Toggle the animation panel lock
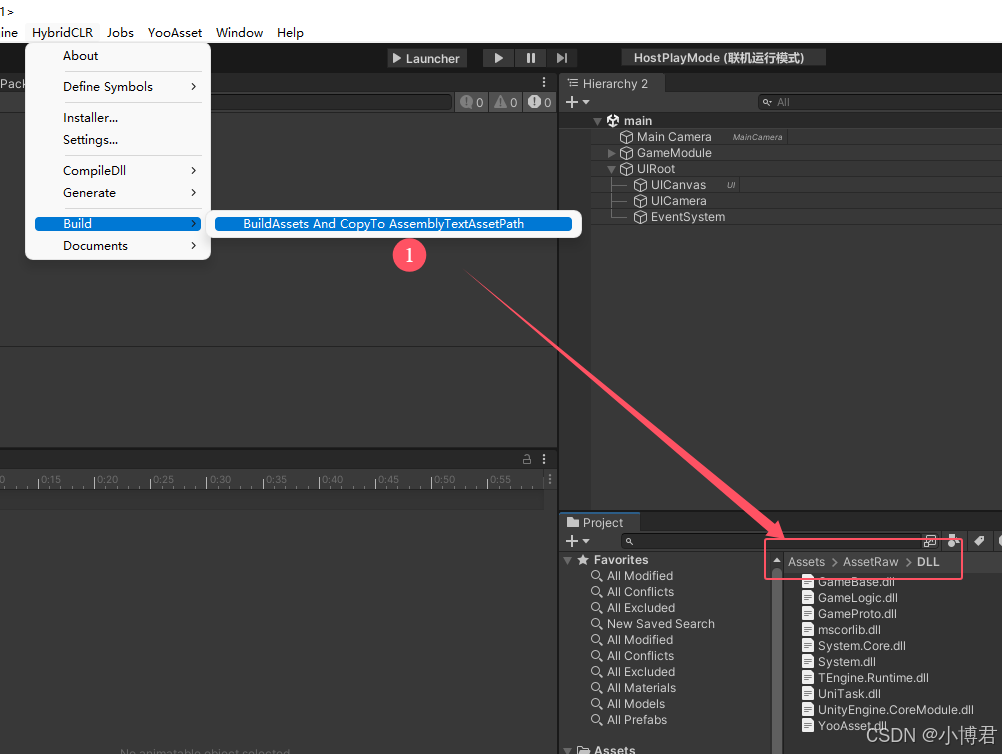 [x=527, y=459]
